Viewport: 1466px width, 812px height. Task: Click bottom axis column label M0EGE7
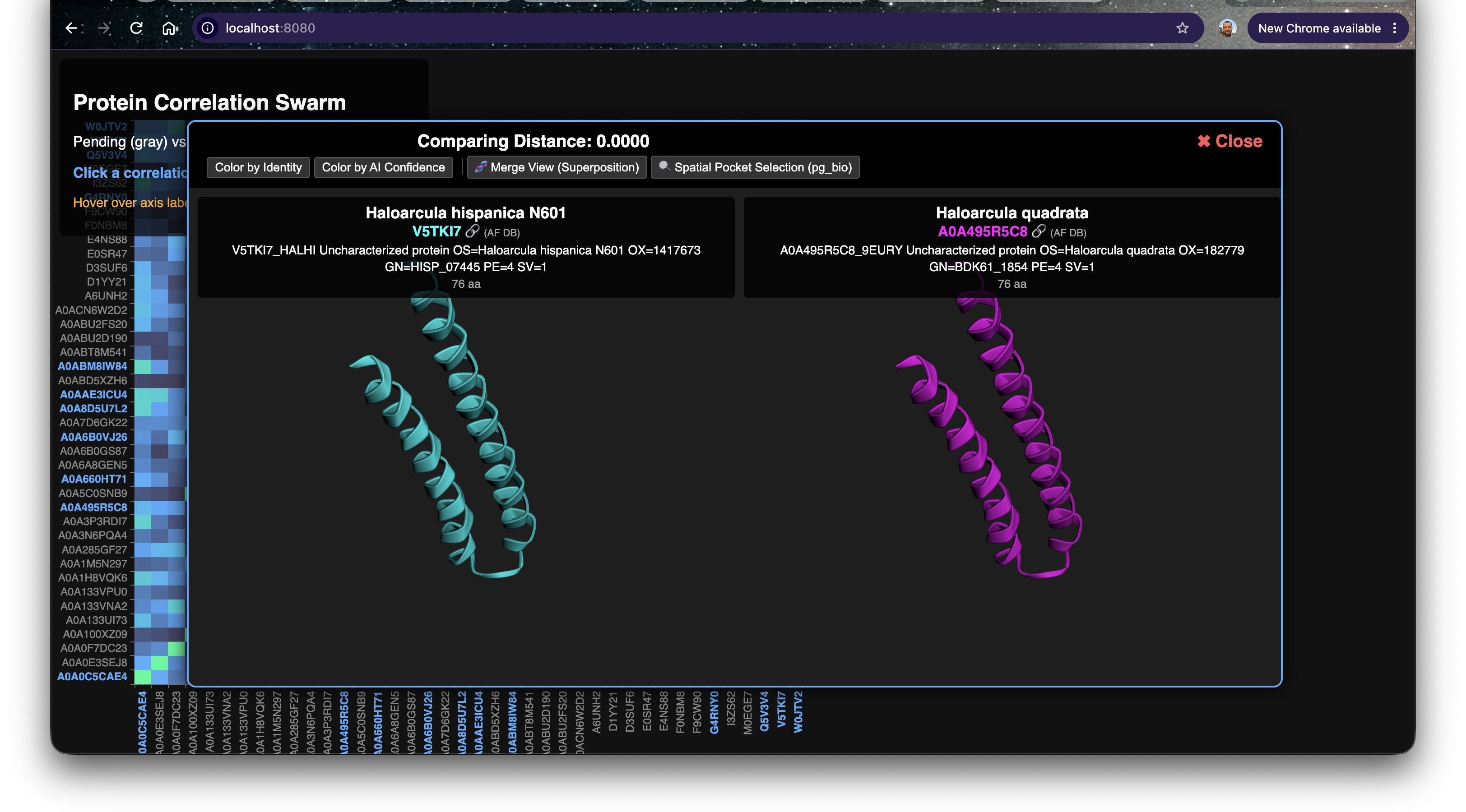tap(748, 713)
